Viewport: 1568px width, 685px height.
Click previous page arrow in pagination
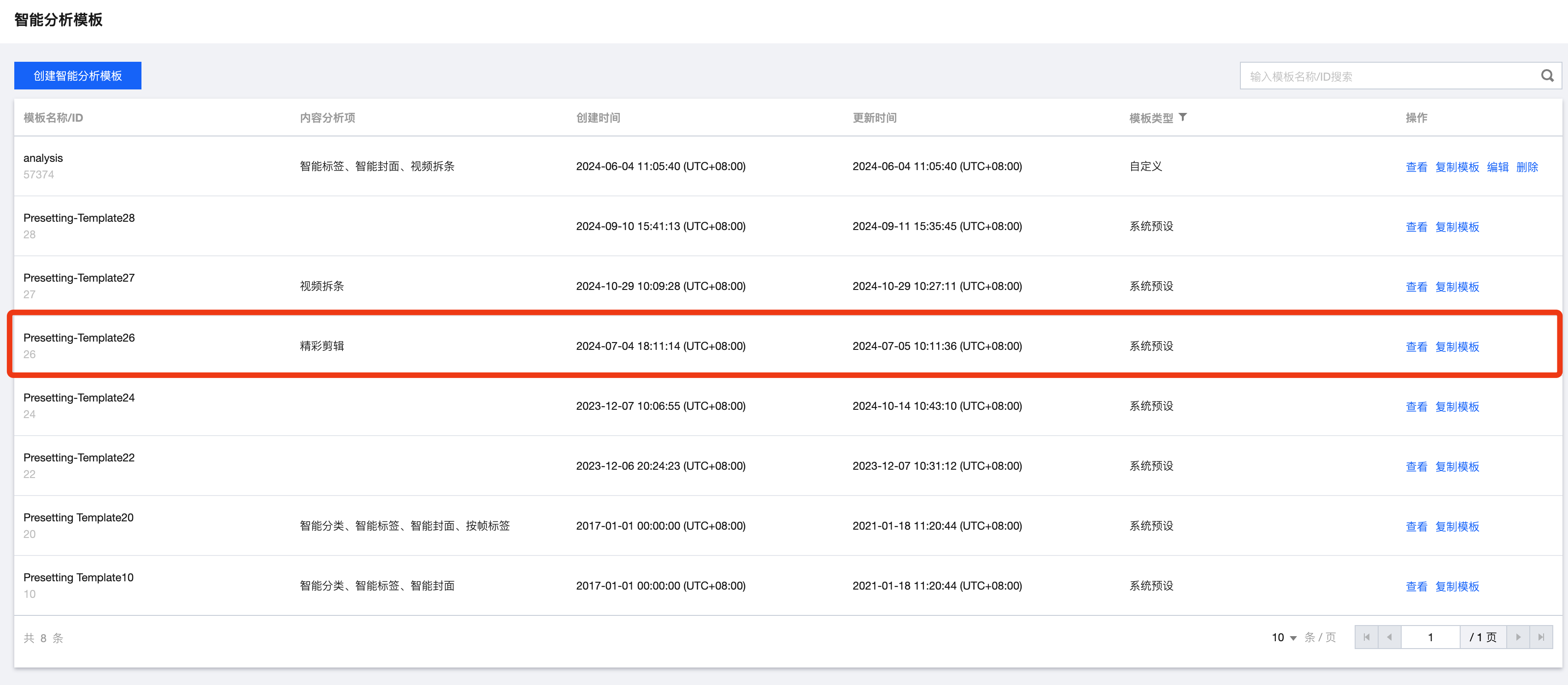pyautogui.click(x=1390, y=637)
